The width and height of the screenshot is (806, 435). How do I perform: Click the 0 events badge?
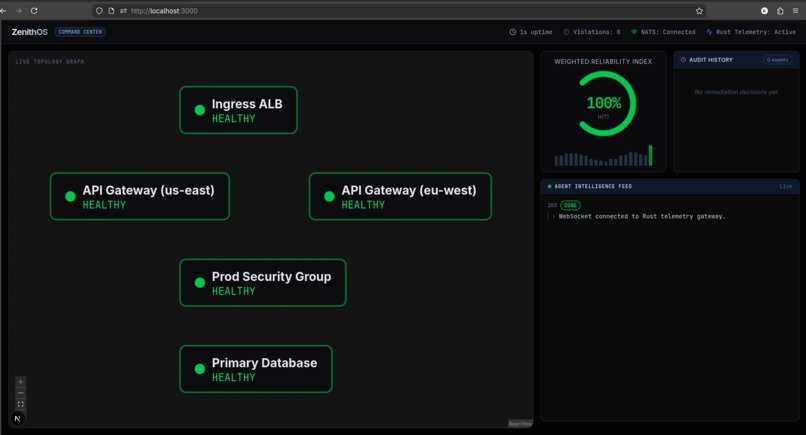(777, 60)
